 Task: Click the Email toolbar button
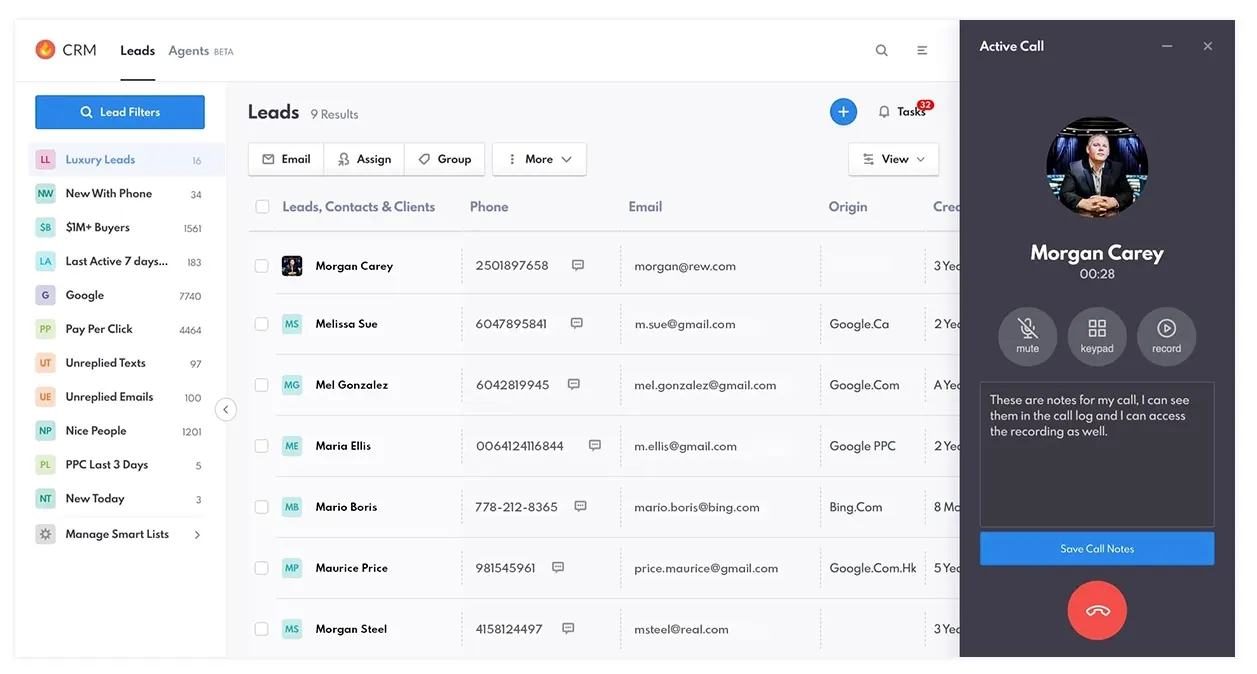pyautogui.click(x=286, y=159)
